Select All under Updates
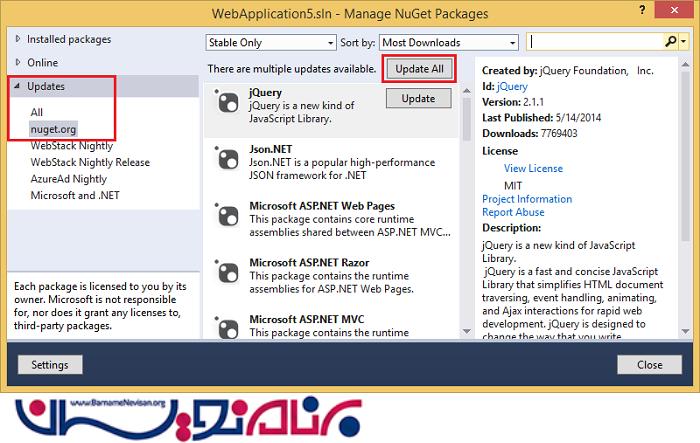 point(37,112)
